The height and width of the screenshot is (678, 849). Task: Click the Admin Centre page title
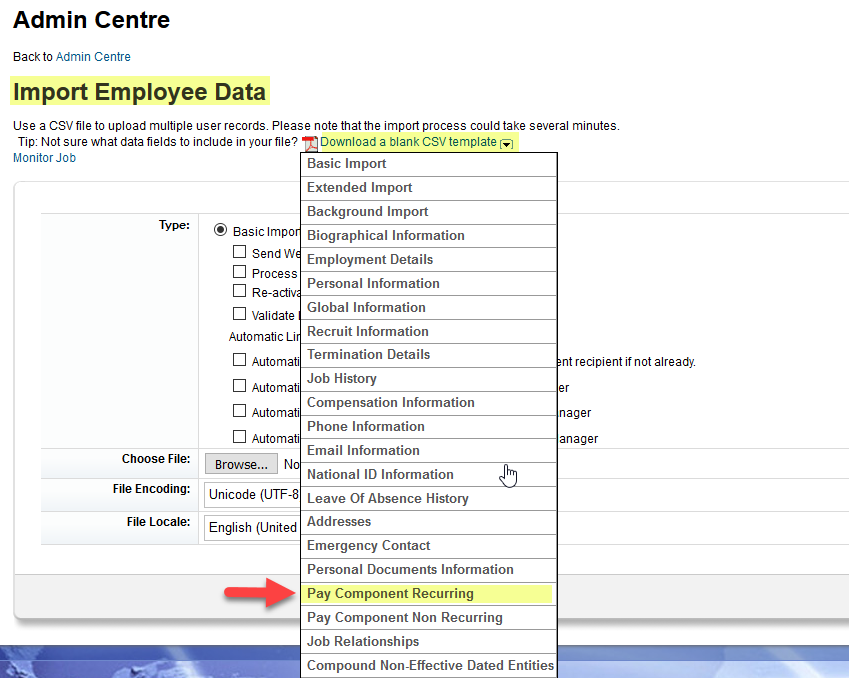click(92, 20)
